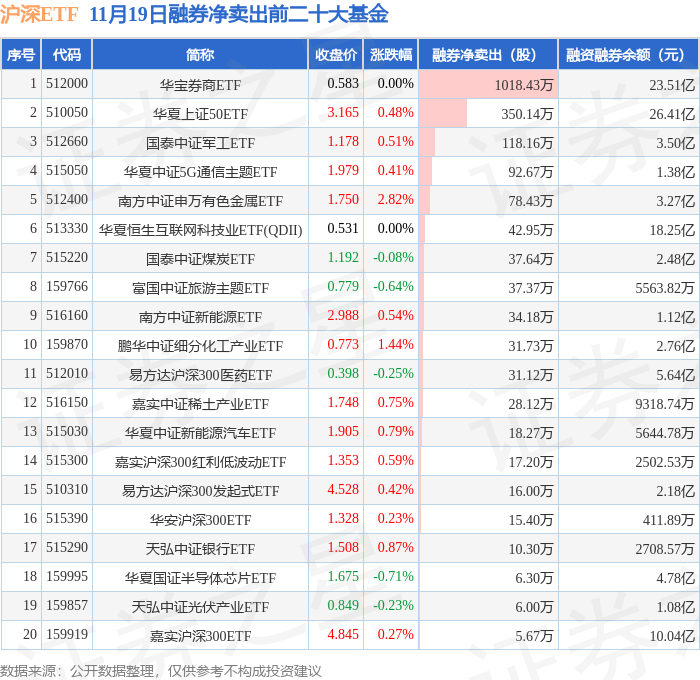Image resolution: width=700 pixels, height=680 pixels.
Task: Click fund code 159870
Action: (67, 345)
